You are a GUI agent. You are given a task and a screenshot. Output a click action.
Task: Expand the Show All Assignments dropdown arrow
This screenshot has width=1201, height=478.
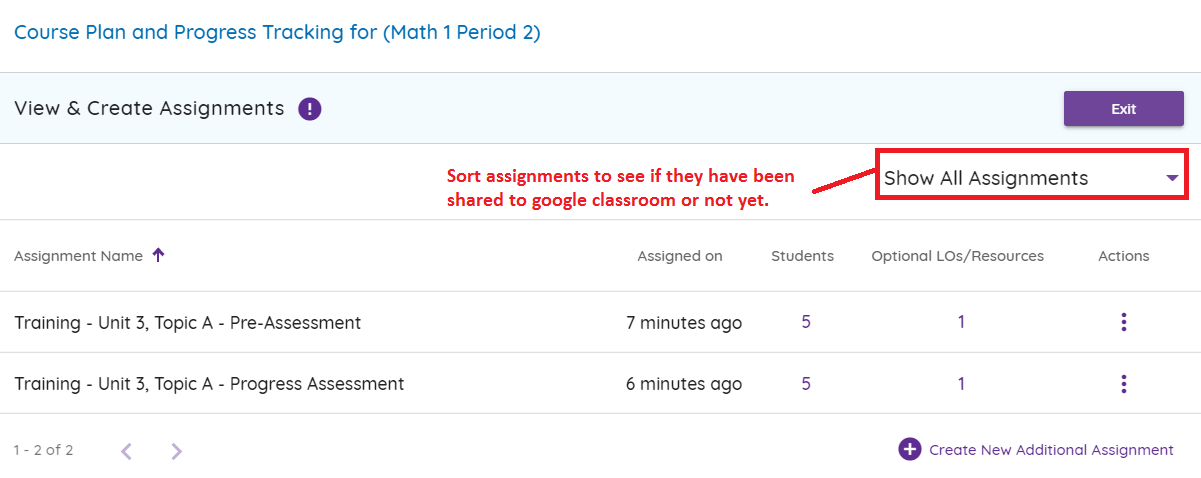pos(1172,178)
